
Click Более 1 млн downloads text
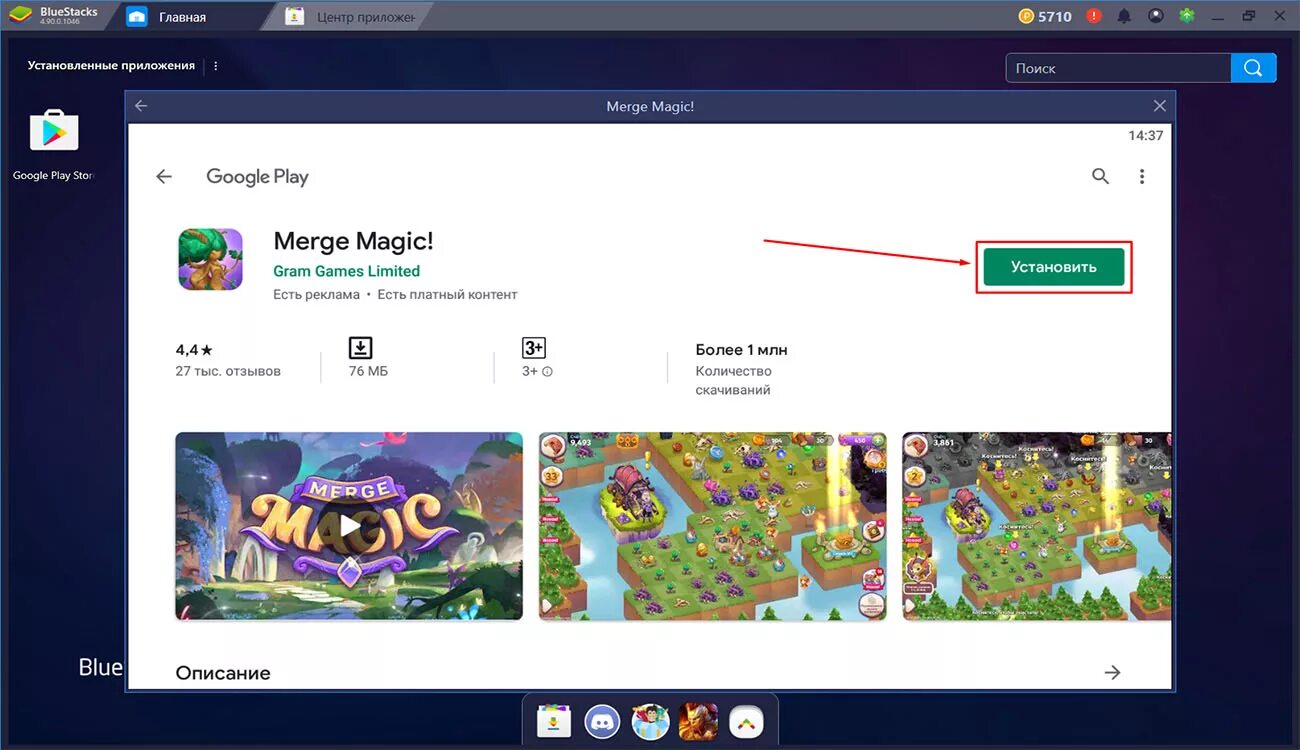[741, 350]
